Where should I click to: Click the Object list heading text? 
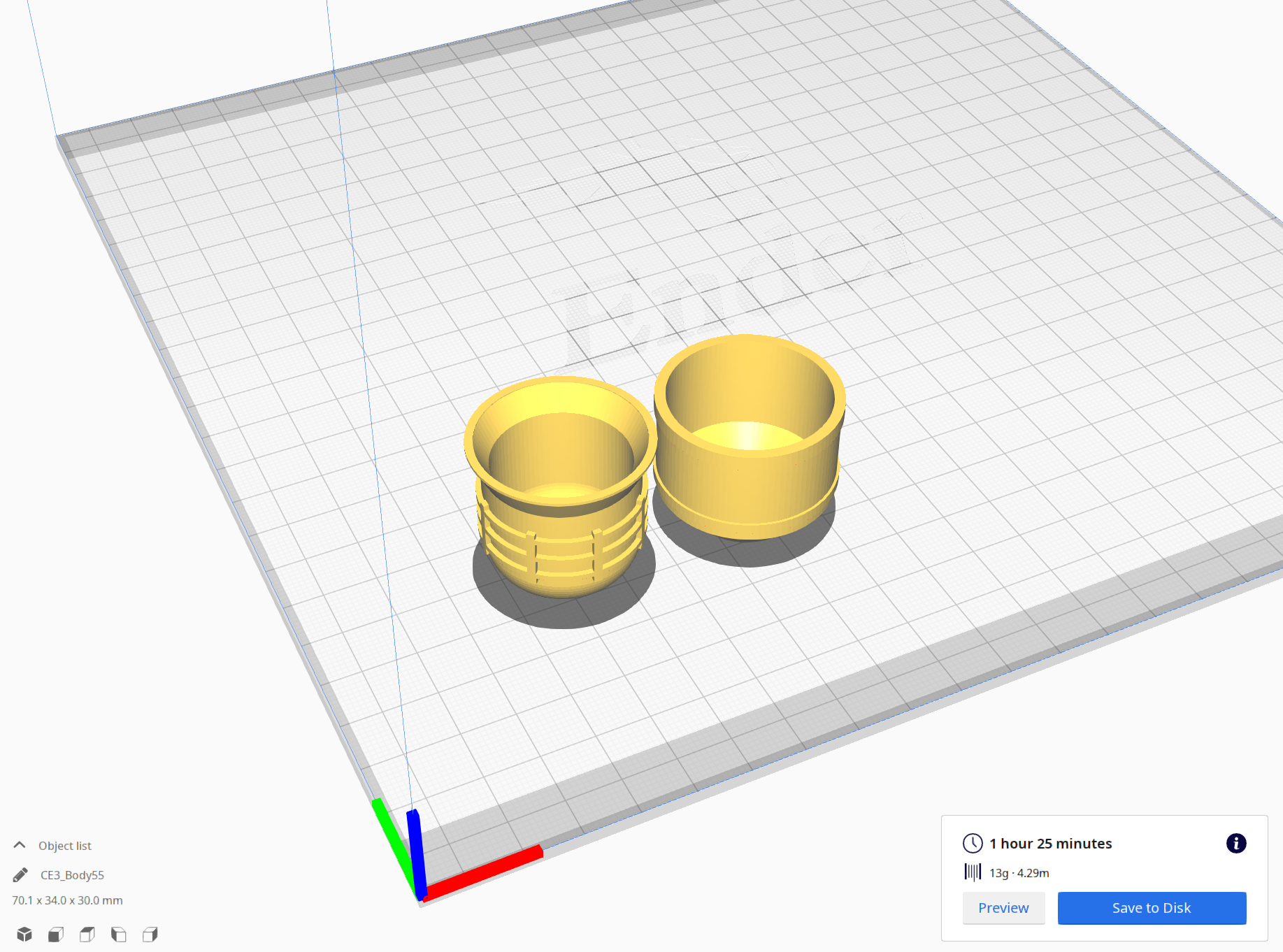[x=65, y=846]
